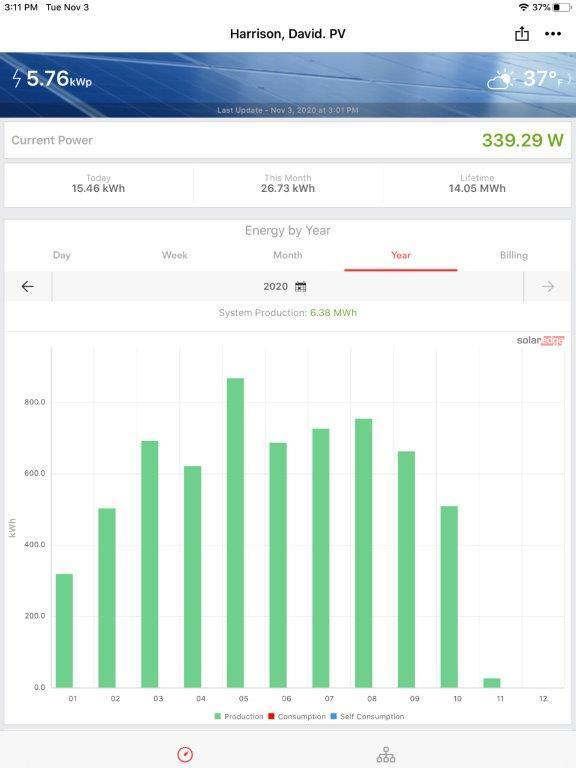
Task: Tap the solaredge logo on chart
Action: (540, 340)
